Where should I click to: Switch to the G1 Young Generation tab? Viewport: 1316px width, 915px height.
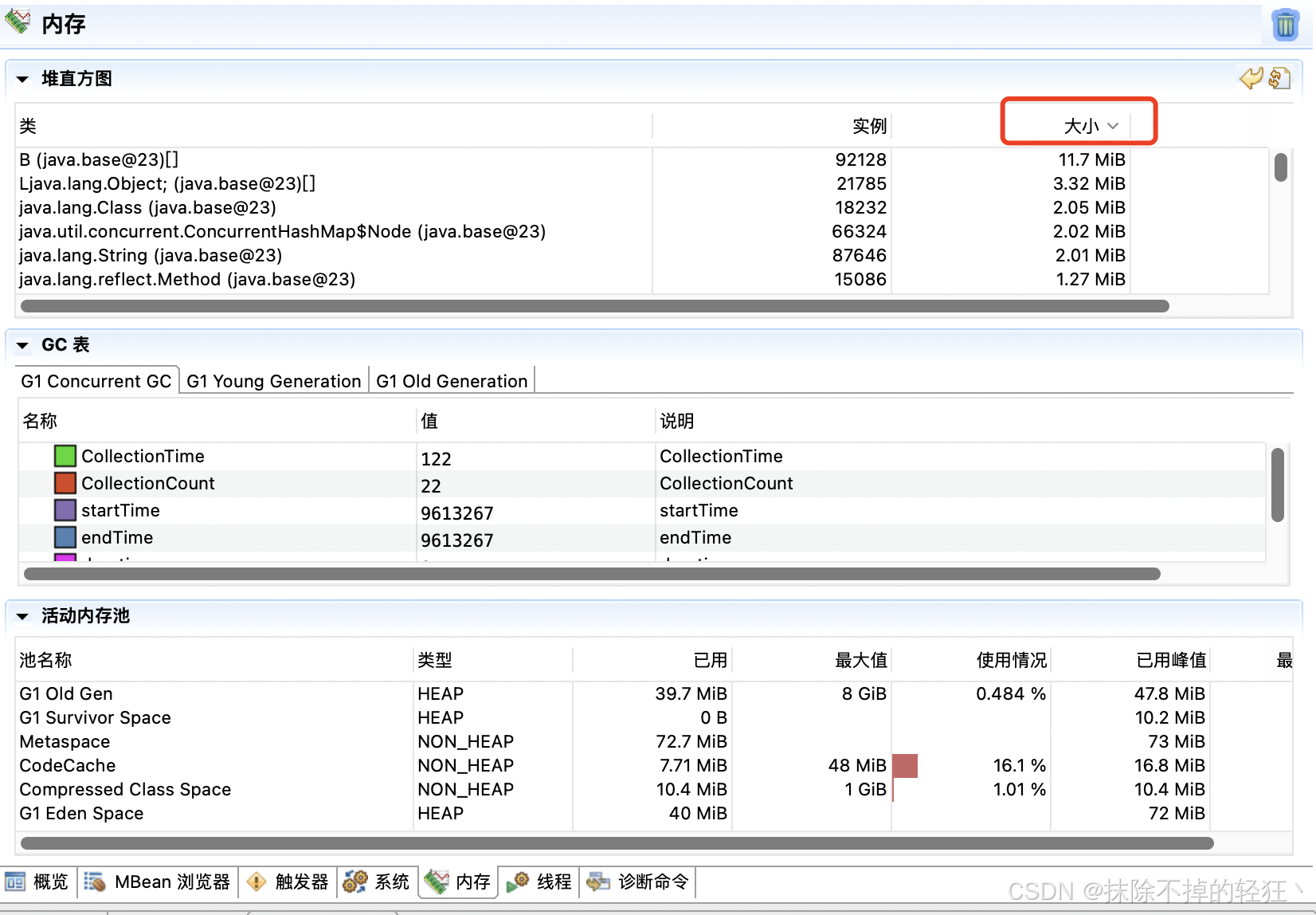click(x=273, y=381)
